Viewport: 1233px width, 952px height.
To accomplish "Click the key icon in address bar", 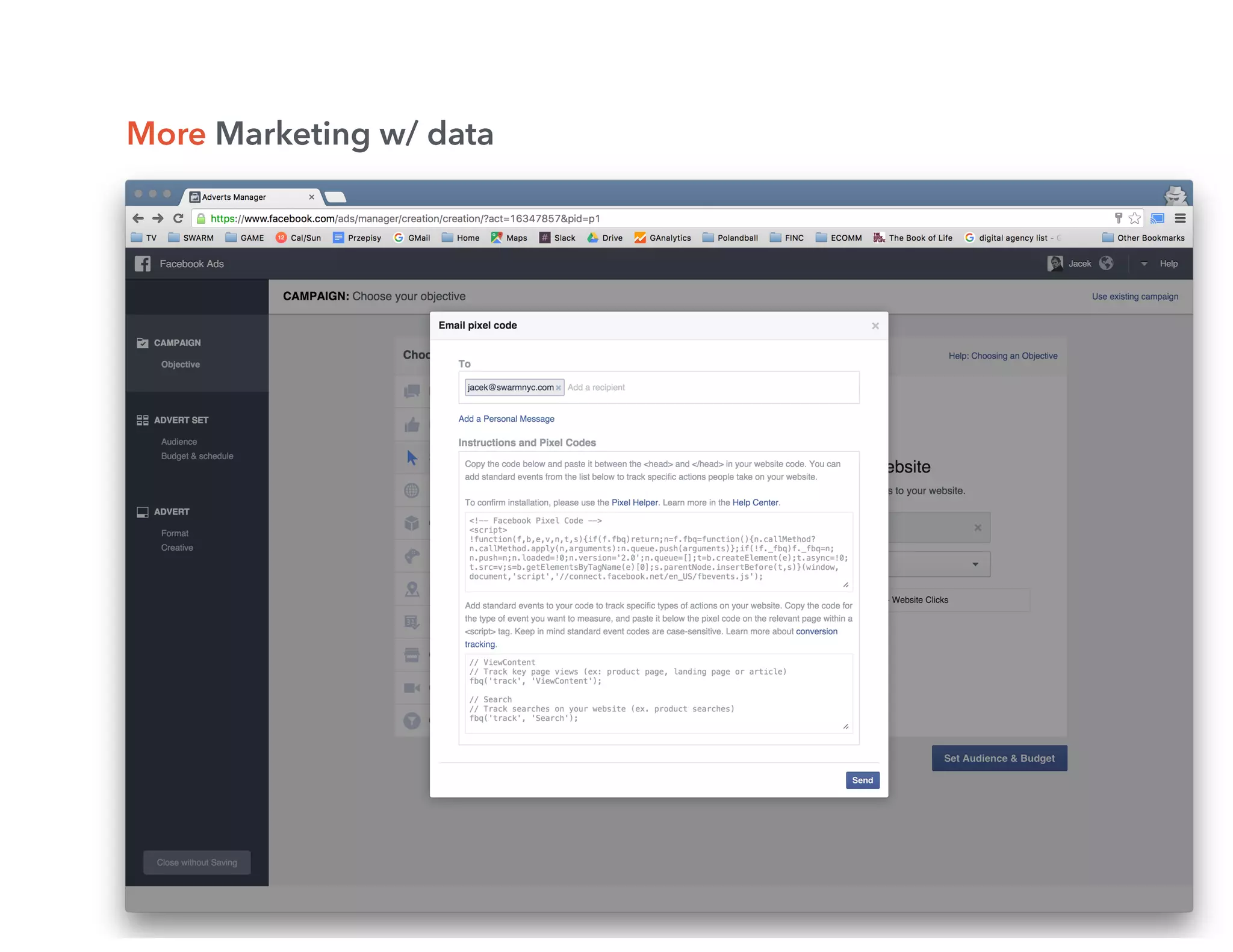I will 1118,218.
